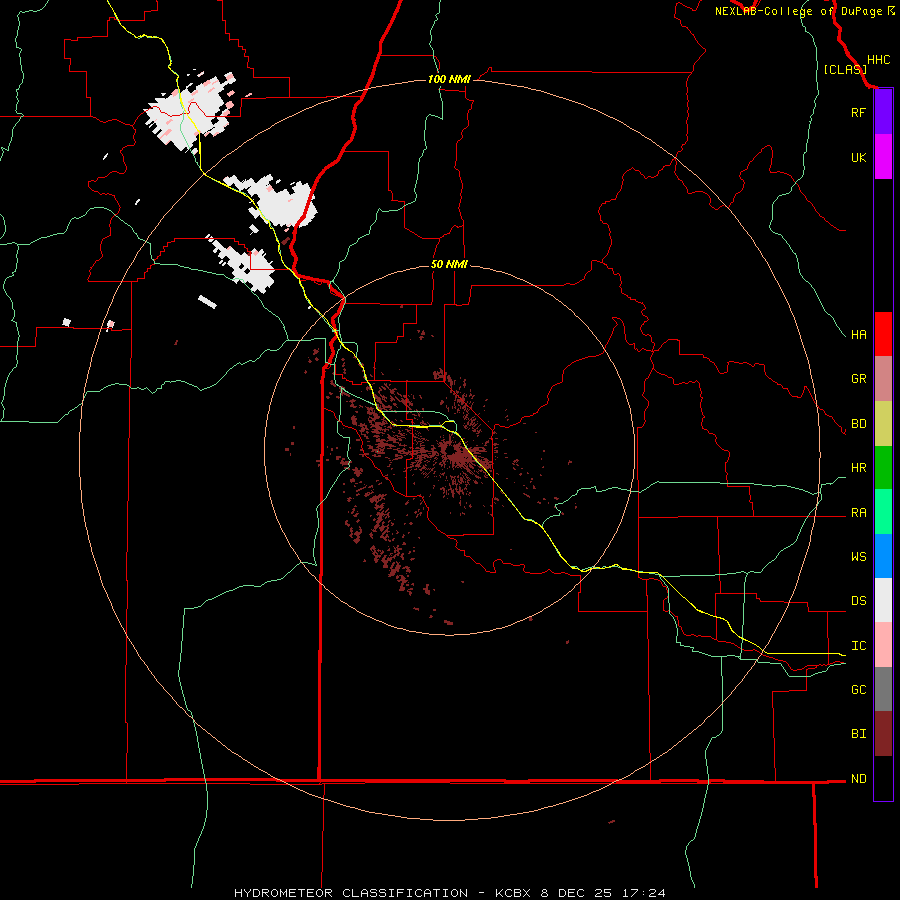Click the RA light green legend swatch

(883, 512)
